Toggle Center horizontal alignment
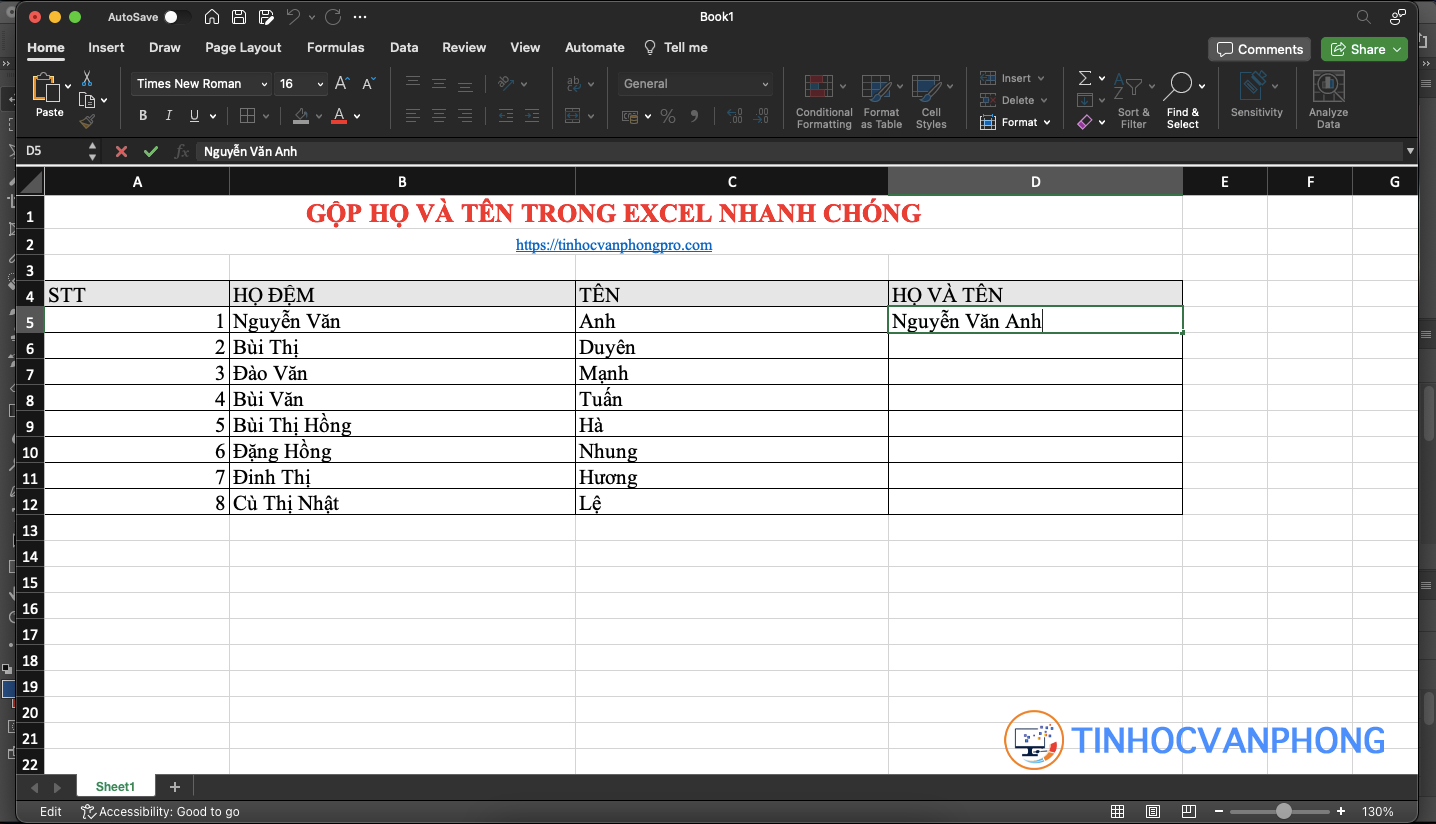 coord(439,116)
